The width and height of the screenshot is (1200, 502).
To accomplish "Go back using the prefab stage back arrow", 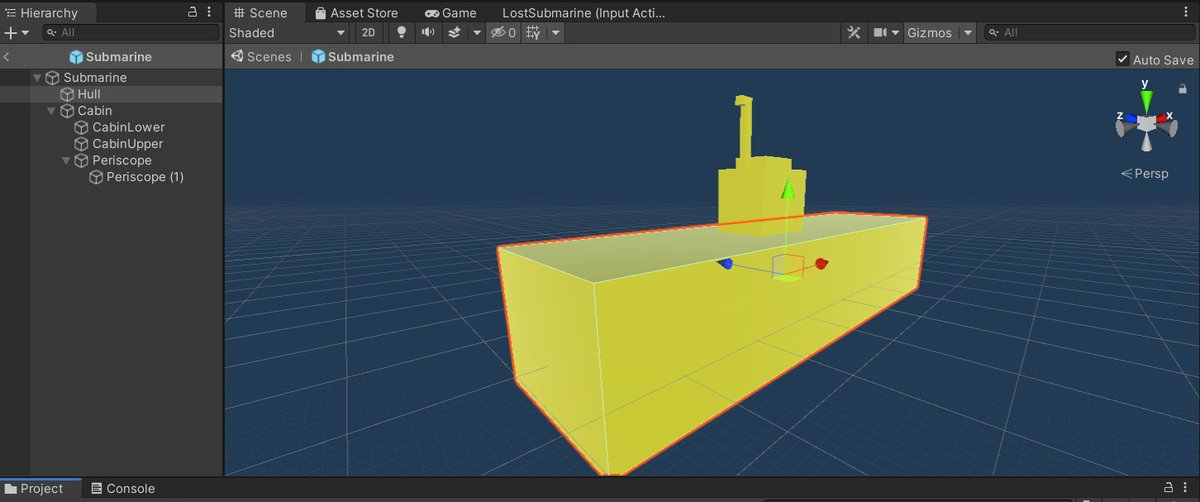I will [x=7, y=57].
